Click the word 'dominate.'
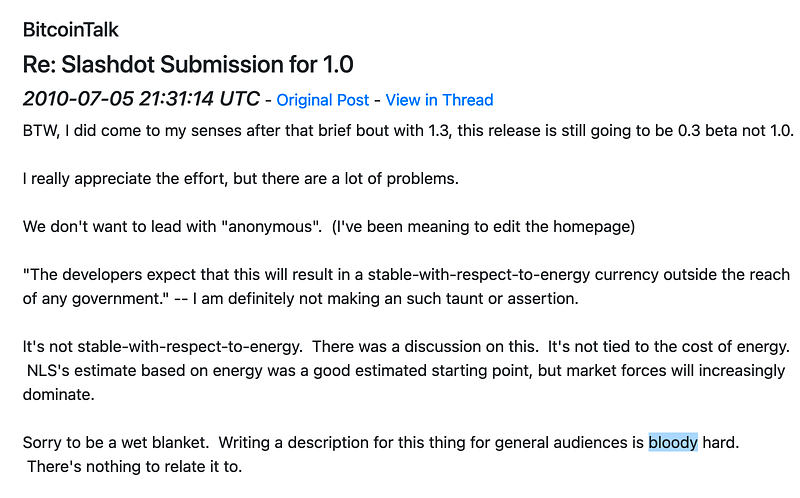The image size is (800, 498). click(x=59, y=394)
